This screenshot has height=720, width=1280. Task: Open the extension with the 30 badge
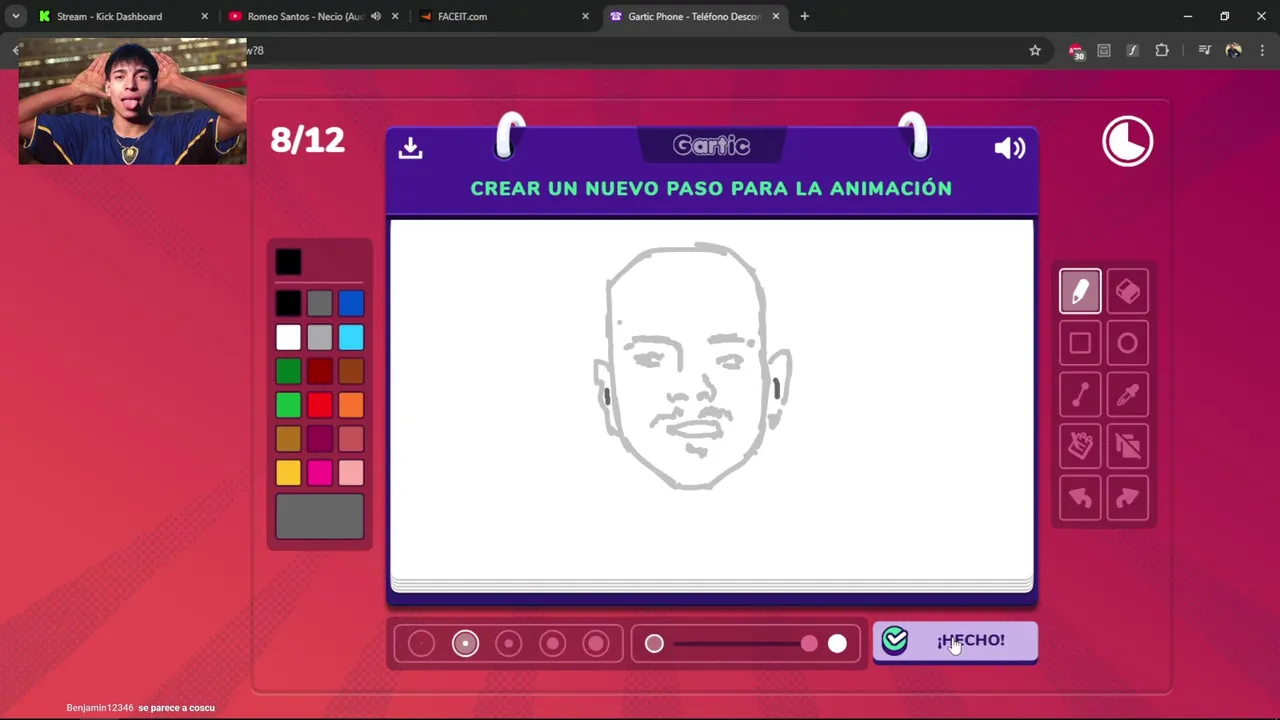click(x=1076, y=51)
